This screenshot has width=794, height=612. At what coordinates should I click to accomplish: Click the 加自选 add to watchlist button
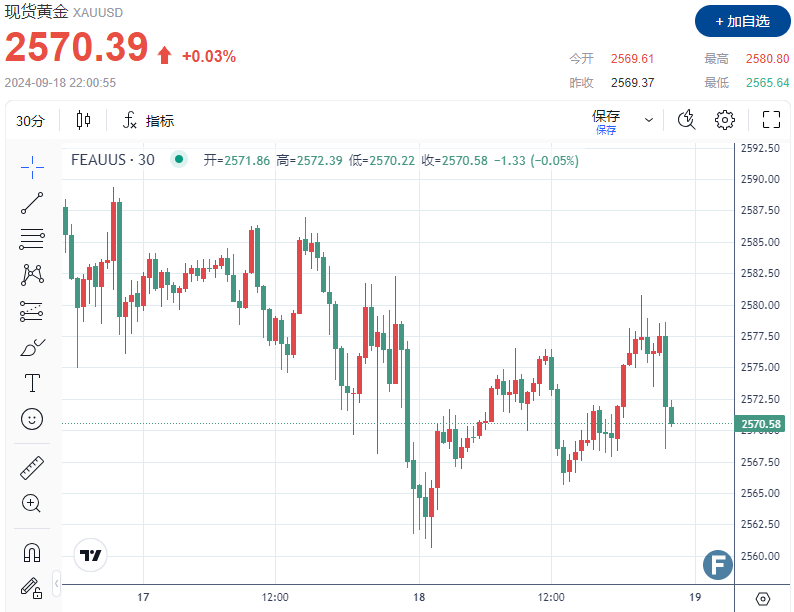tap(741, 21)
